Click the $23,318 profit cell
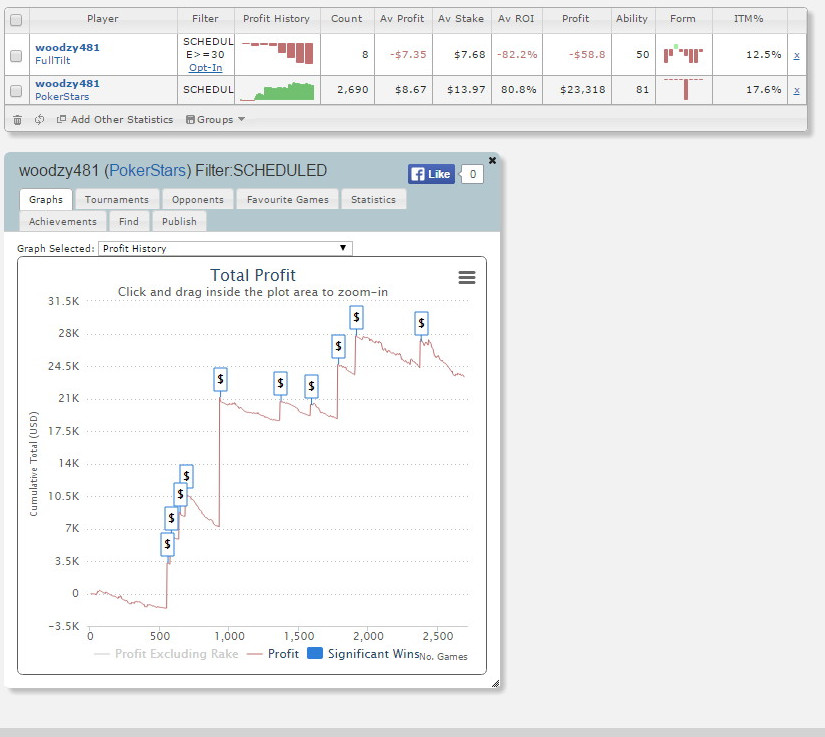 pos(577,90)
